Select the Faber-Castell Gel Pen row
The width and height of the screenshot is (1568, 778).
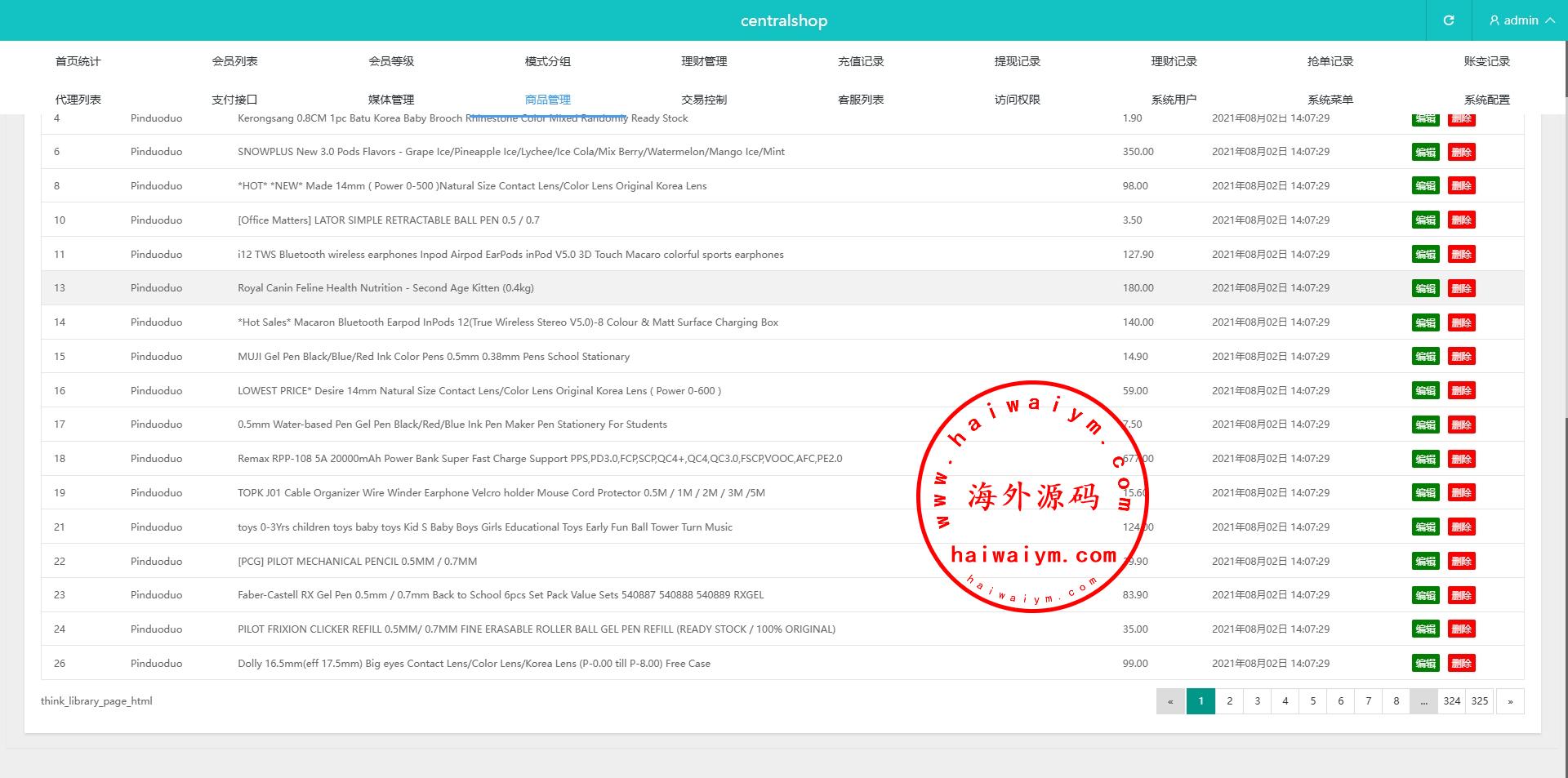pos(500,595)
